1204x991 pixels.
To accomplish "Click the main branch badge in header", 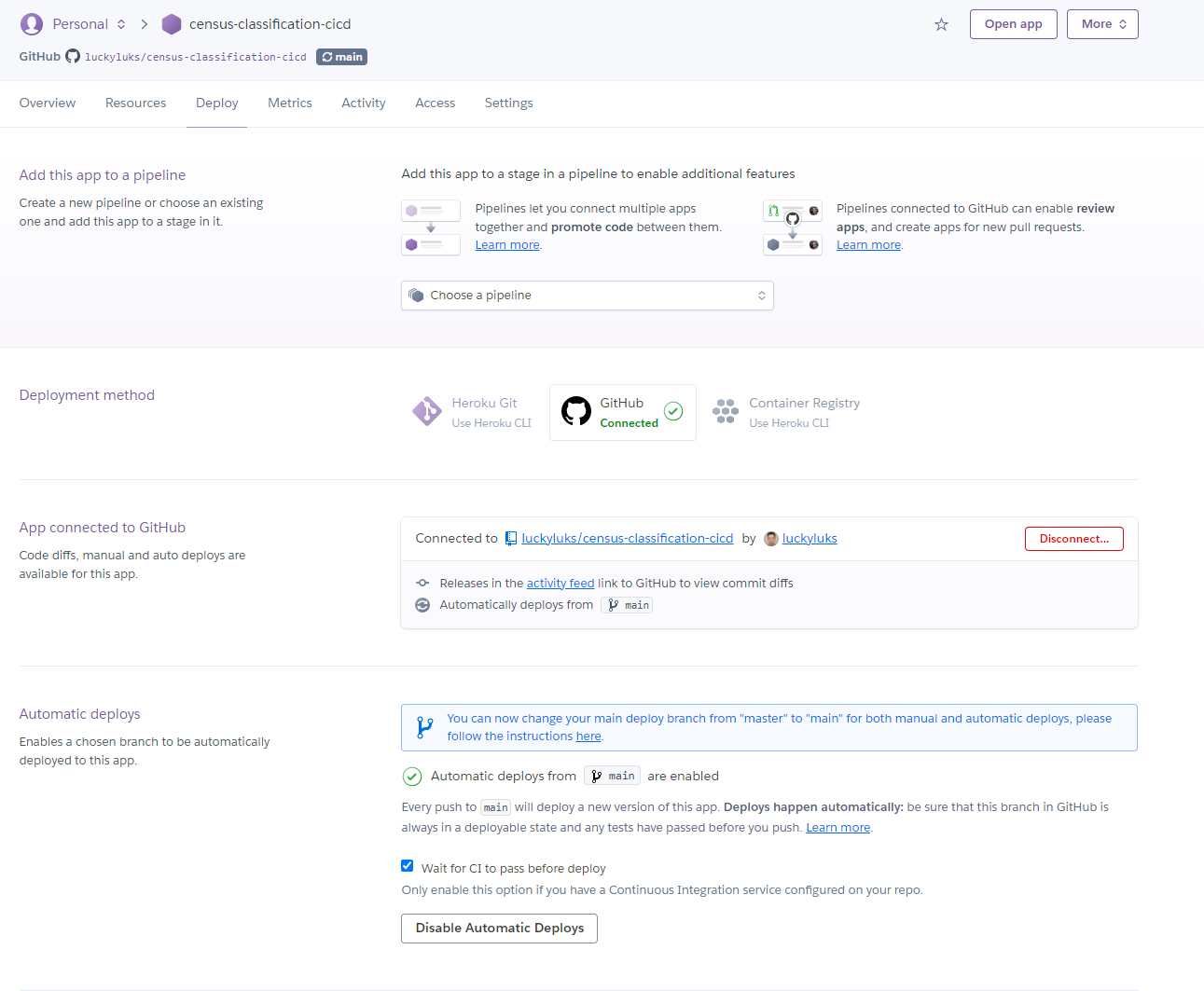I will point(341,57).
